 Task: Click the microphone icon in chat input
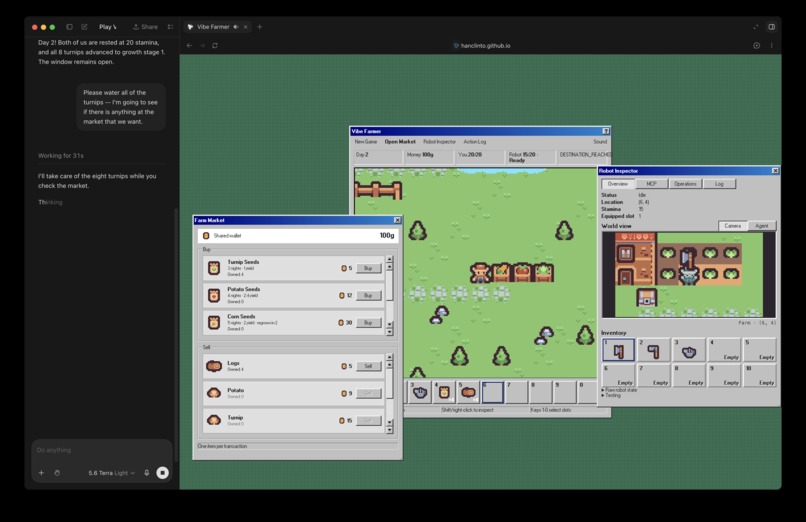(146, 473)
